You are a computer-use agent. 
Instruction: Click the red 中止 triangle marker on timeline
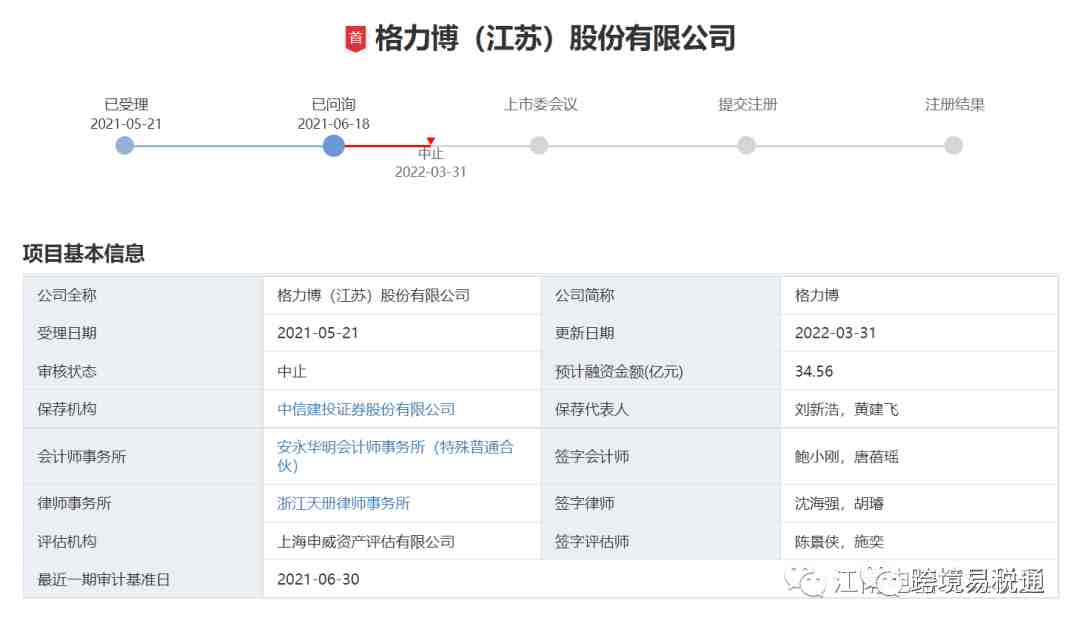click(x=430, y=141)
